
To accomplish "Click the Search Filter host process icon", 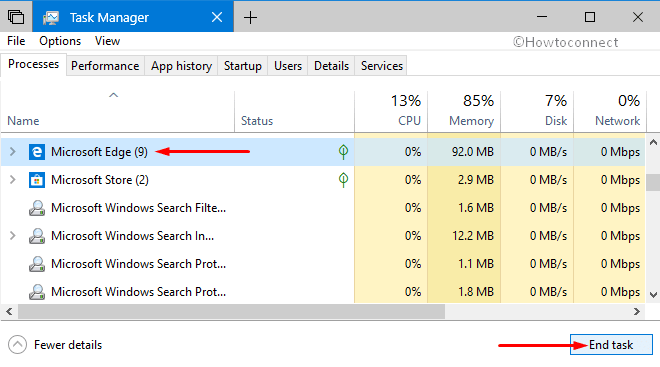I will pyautogui.click(x=37, y=208).
